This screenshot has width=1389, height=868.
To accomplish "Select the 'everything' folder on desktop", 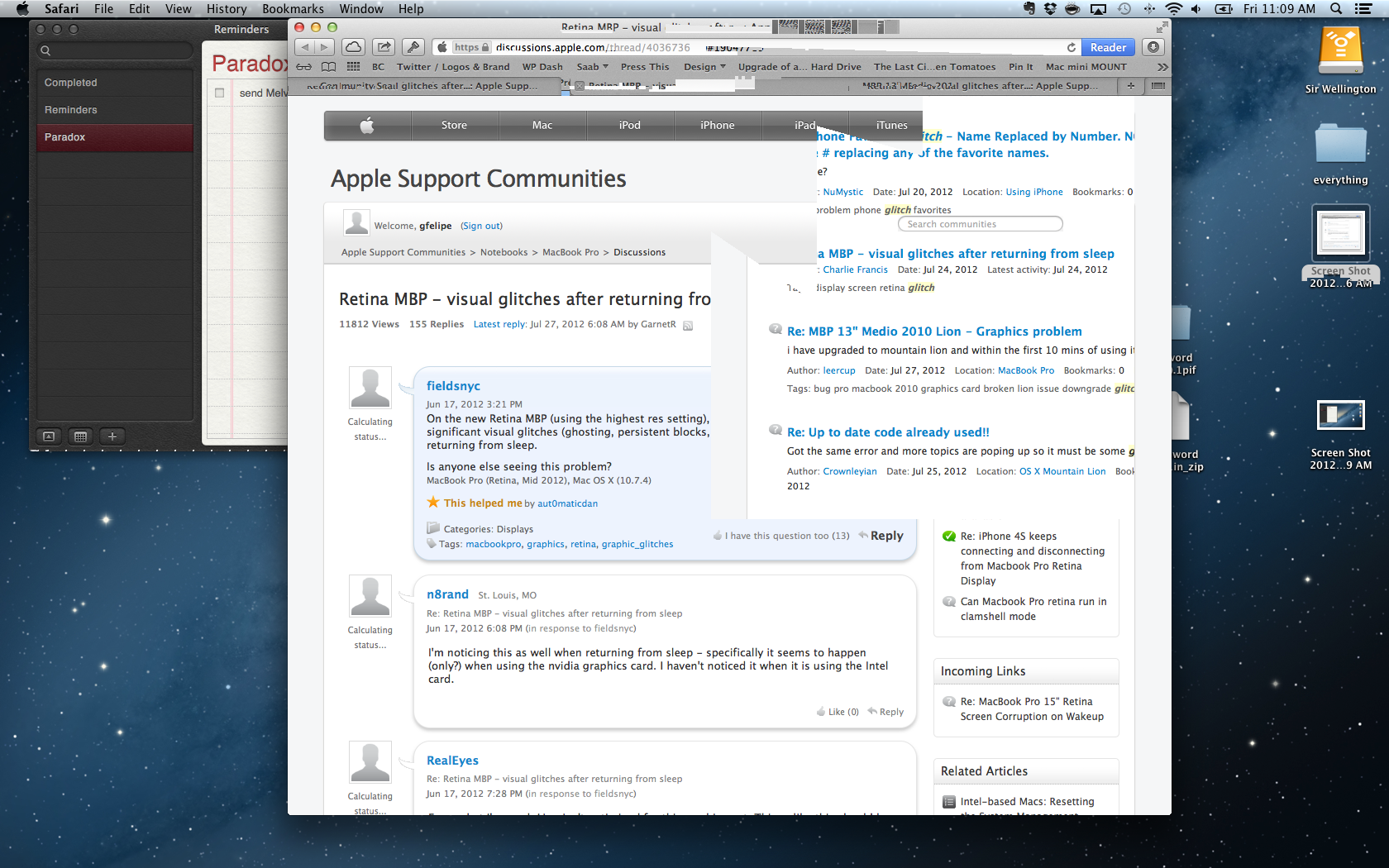I will coord(1340,153).
